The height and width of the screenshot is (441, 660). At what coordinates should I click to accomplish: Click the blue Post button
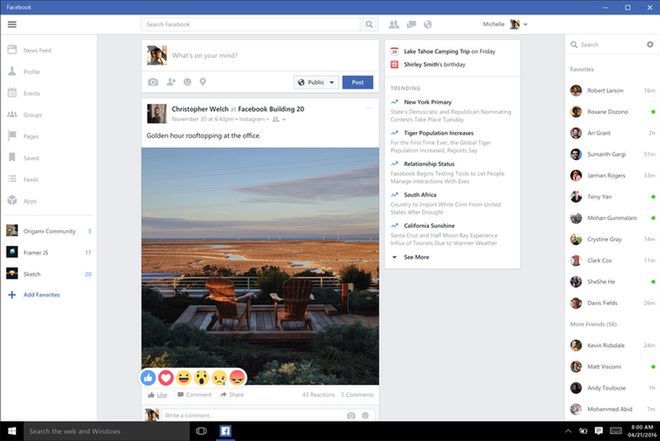coord(357,82)
